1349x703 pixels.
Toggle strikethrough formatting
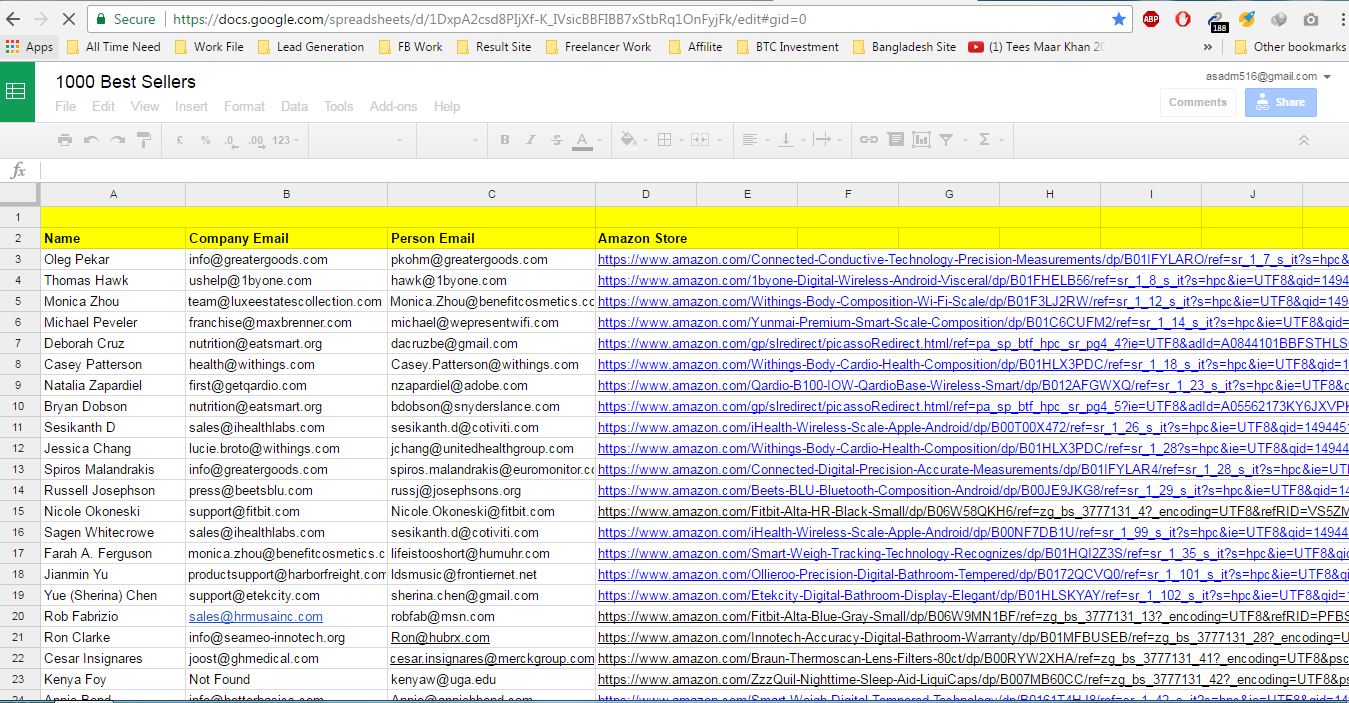point(556,140)
